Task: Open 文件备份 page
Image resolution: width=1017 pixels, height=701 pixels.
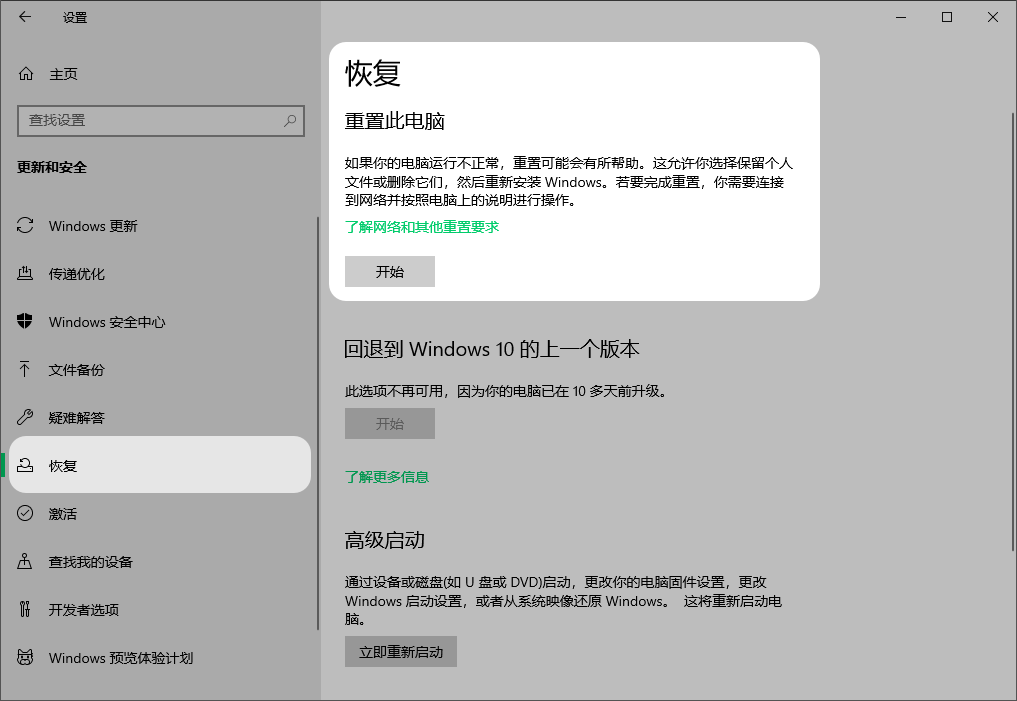Action: click(161, 370)
